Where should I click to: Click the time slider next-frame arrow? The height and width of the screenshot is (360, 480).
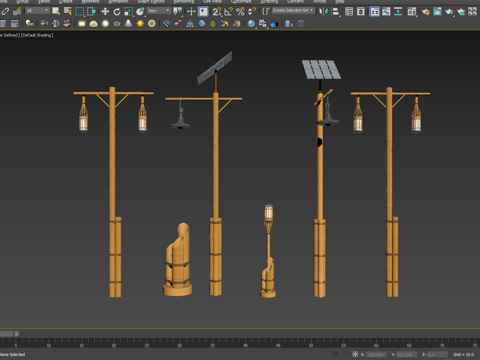tap(16, 334)
